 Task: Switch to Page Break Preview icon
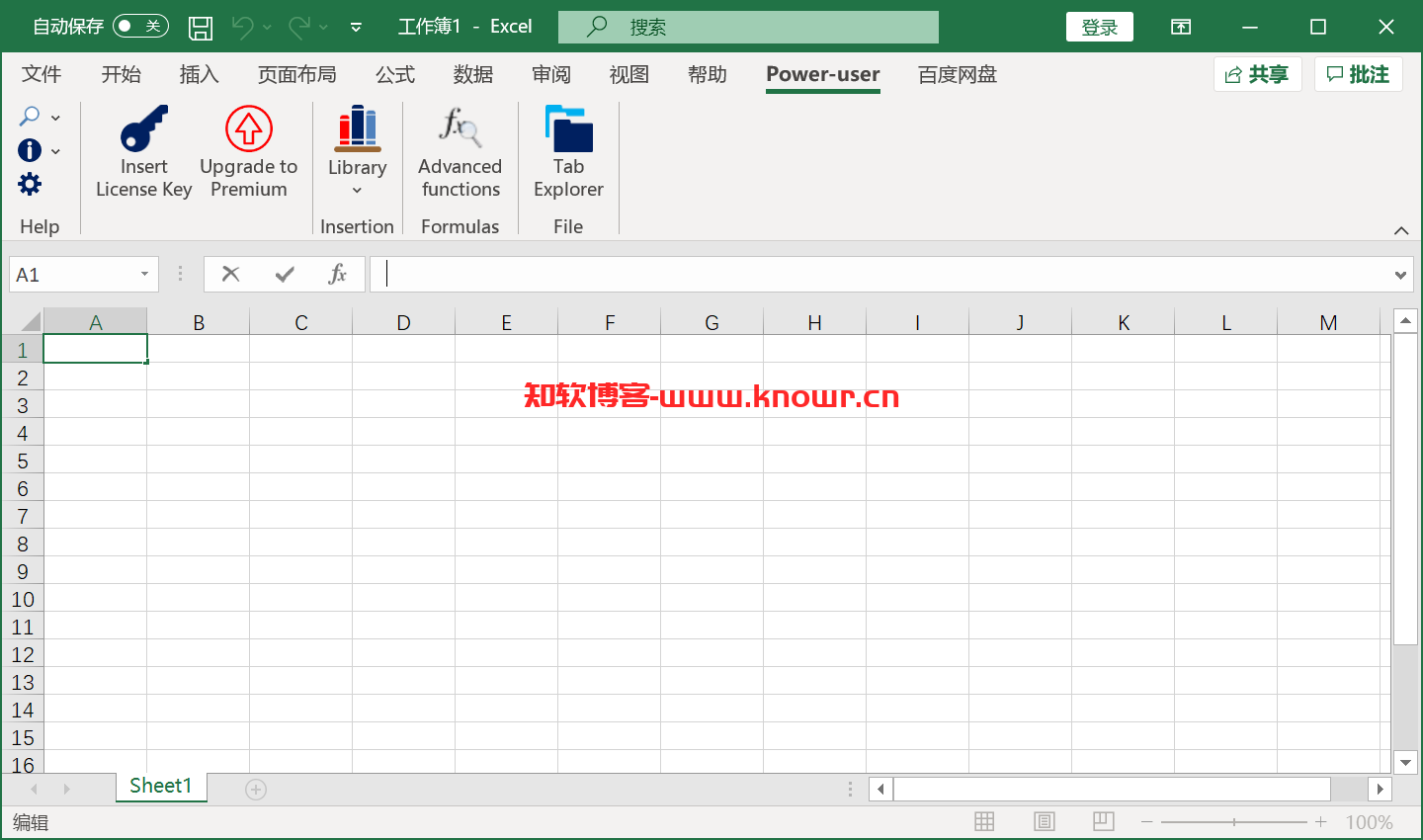[x=1104, y=821]
